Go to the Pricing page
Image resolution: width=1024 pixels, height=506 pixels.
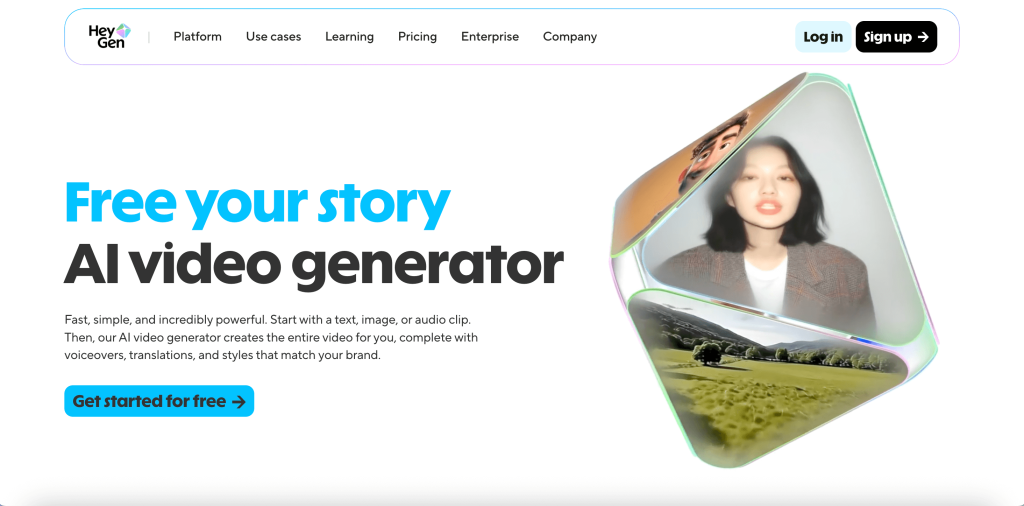point(417,37)
